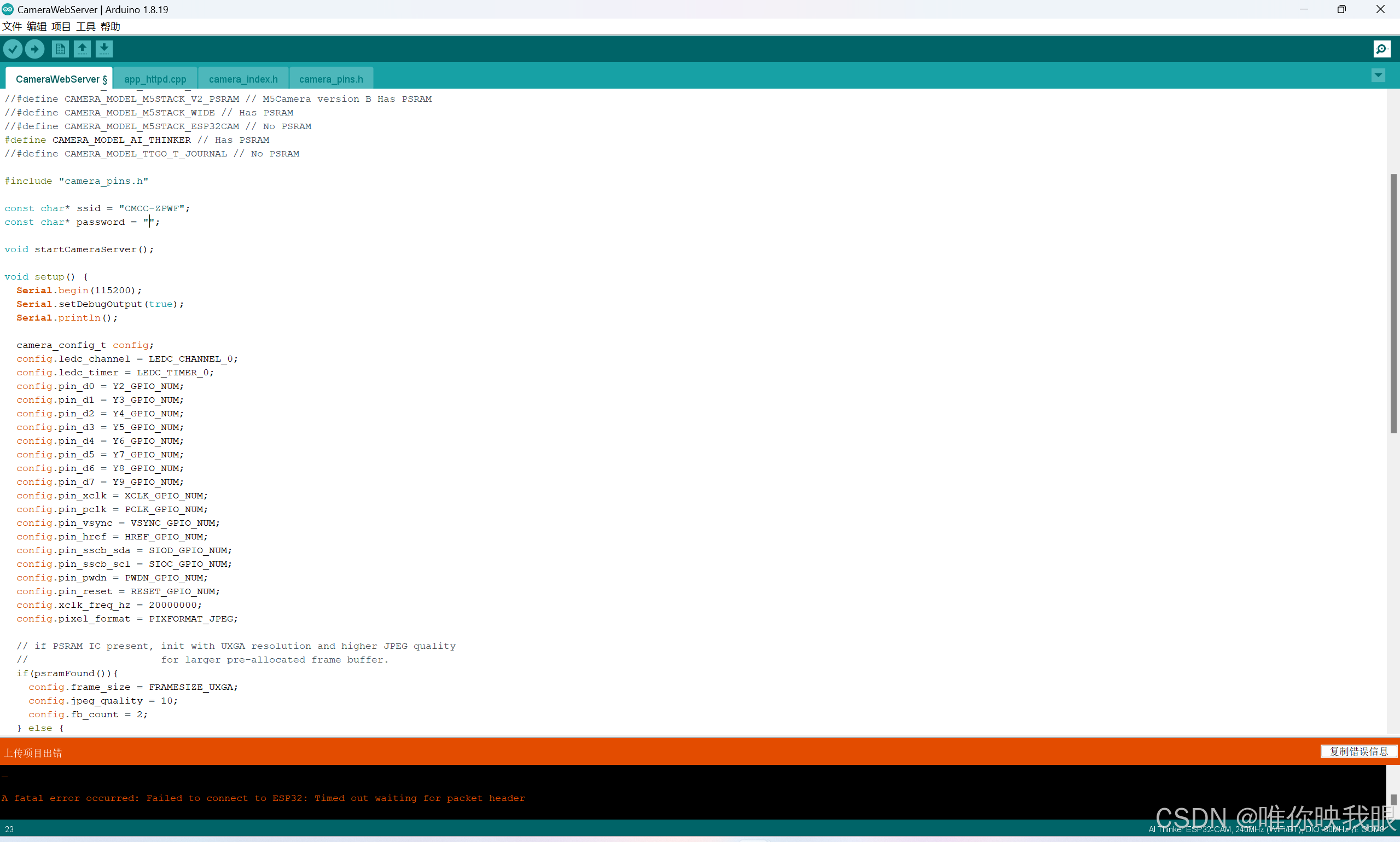Open the Serial Monitor icon
This screenshot has height=842, width=1400.
(x=1381, y=49)
